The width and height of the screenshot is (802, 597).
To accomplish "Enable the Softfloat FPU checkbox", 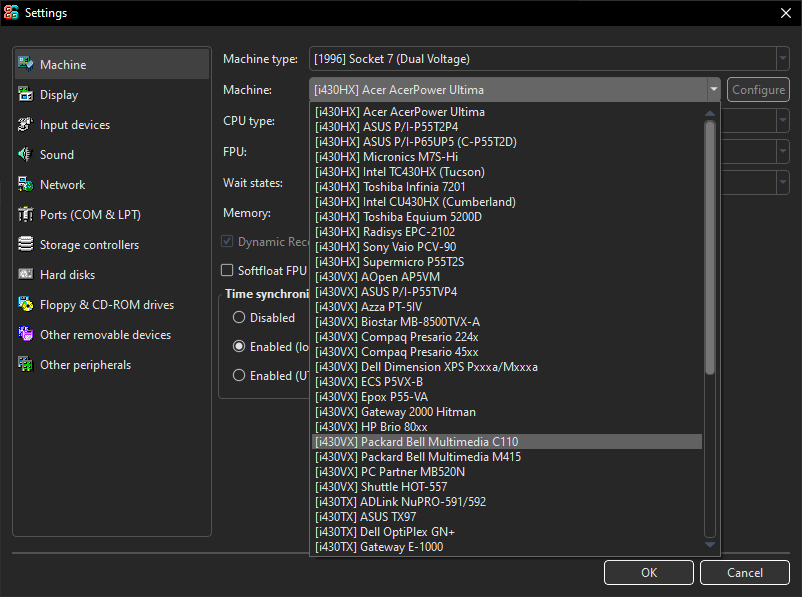I will (227, 270).
